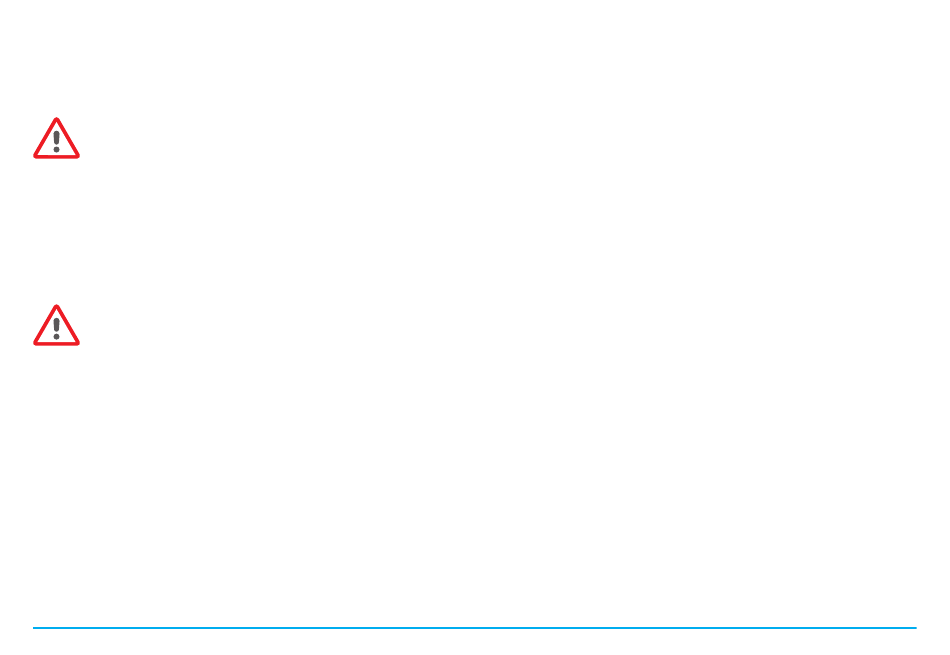The height and width of the screenshot is (655, 950).
Task: Select the exclamation mark inside the upper triangle
Action: pyautogui.click(x=56, y=142)
